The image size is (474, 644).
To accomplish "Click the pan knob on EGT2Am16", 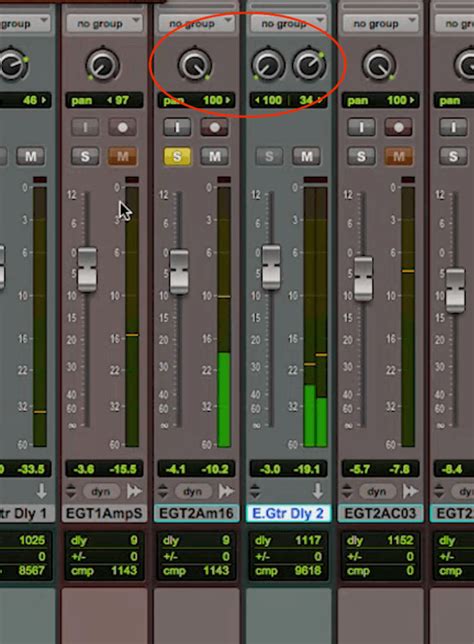I will click(x=195, y=65).
